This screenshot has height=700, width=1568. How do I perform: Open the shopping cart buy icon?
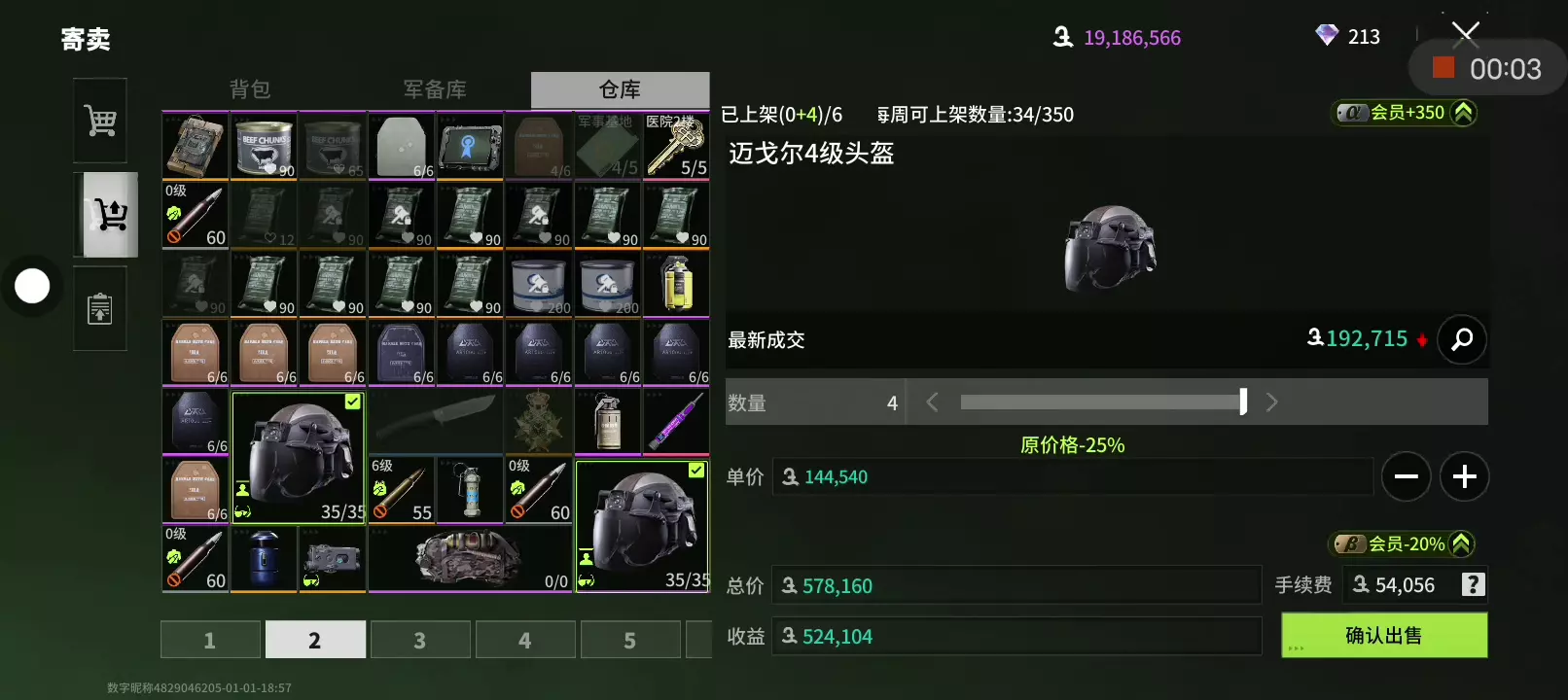click(x=100, y=121)
